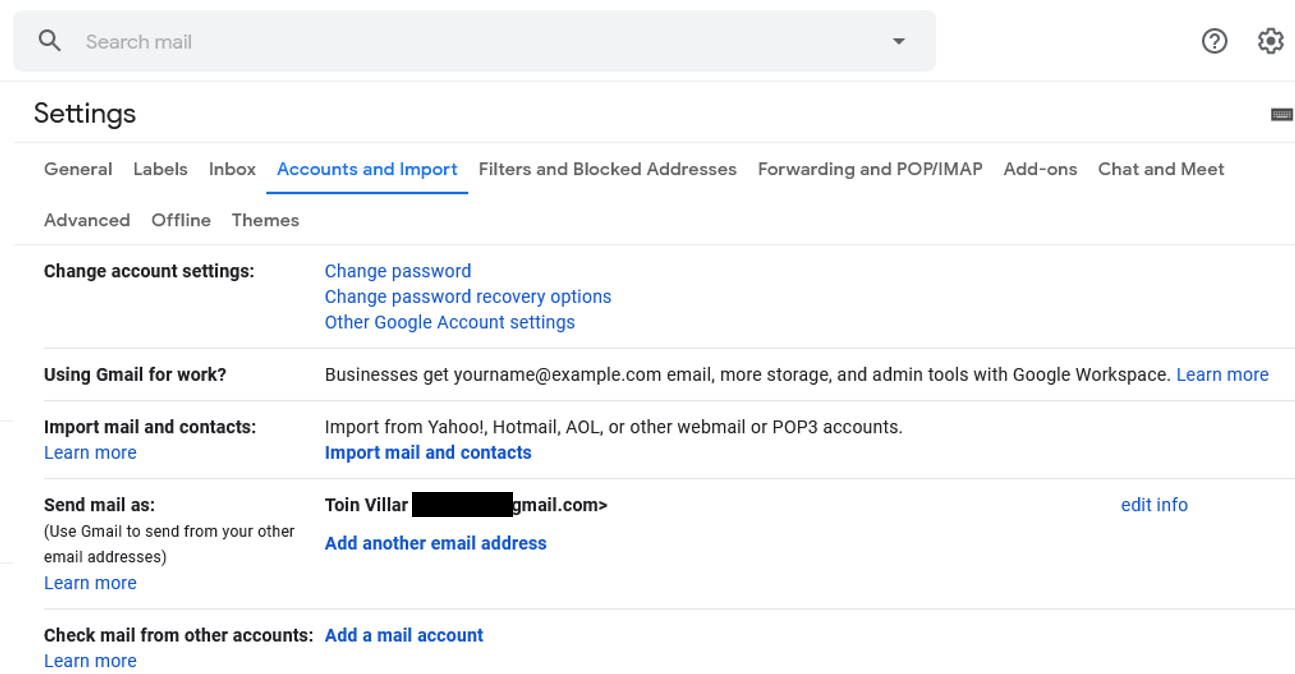Image resolution: width=1295 pixels, height=674 pixels.
Task: Open the Help icon
Action: [1214, 40]
